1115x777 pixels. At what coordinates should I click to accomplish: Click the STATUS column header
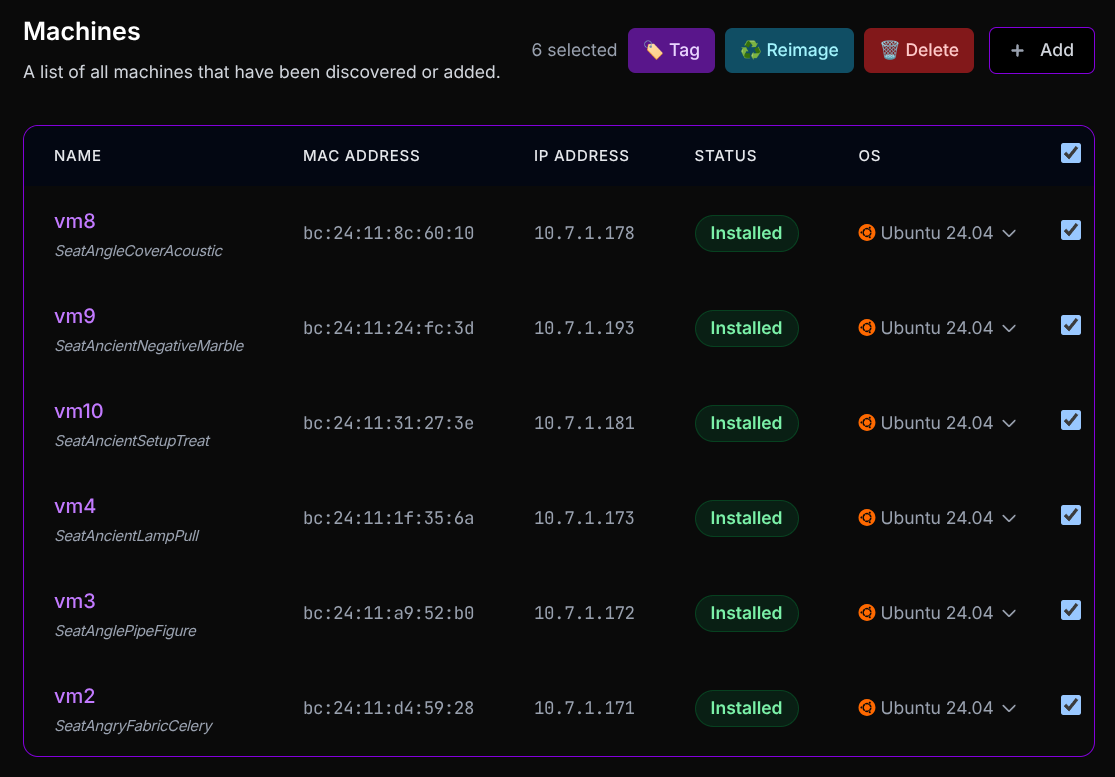[x=725, y=156]
